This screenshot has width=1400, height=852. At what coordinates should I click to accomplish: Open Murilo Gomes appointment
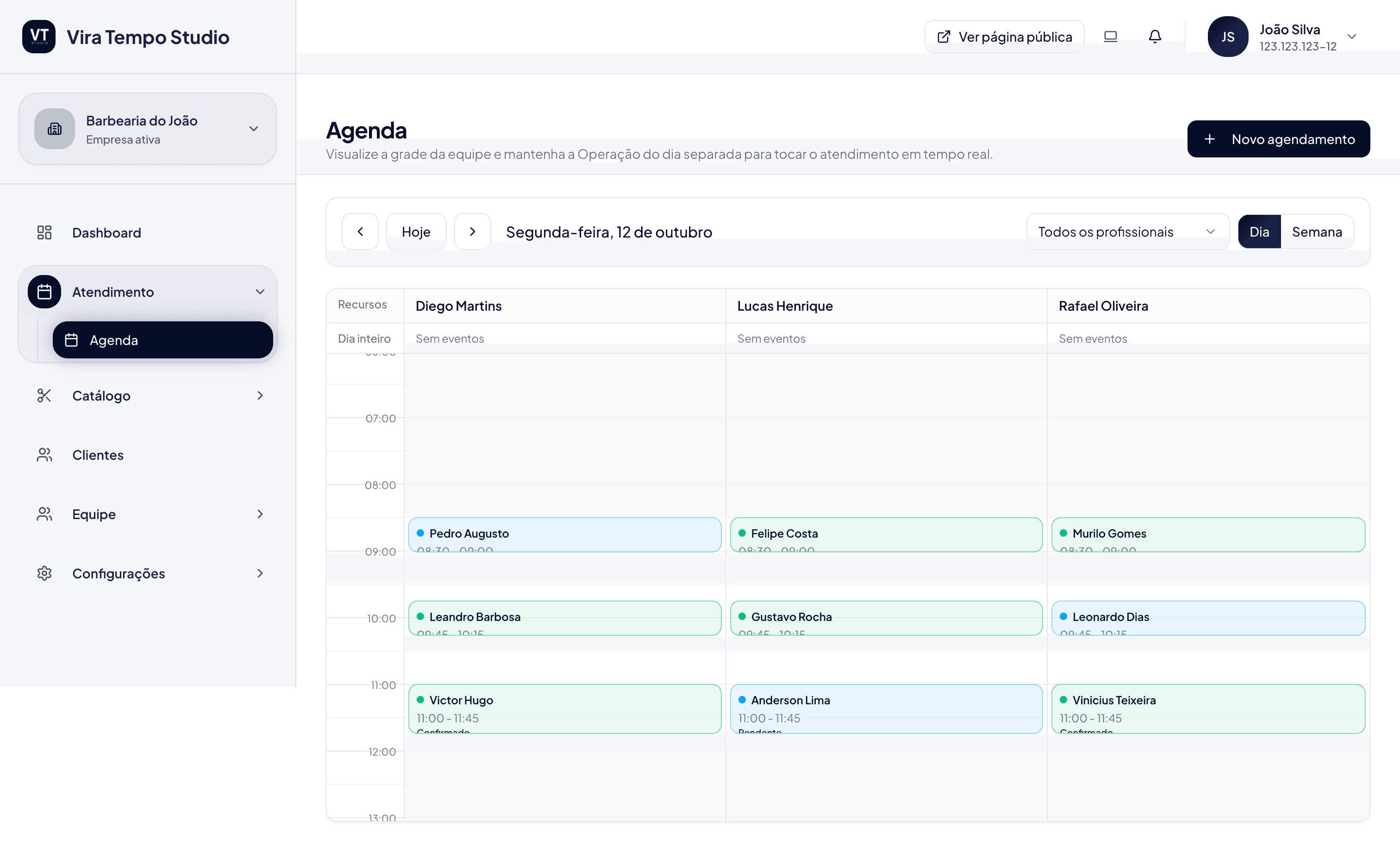[1208, 534]
